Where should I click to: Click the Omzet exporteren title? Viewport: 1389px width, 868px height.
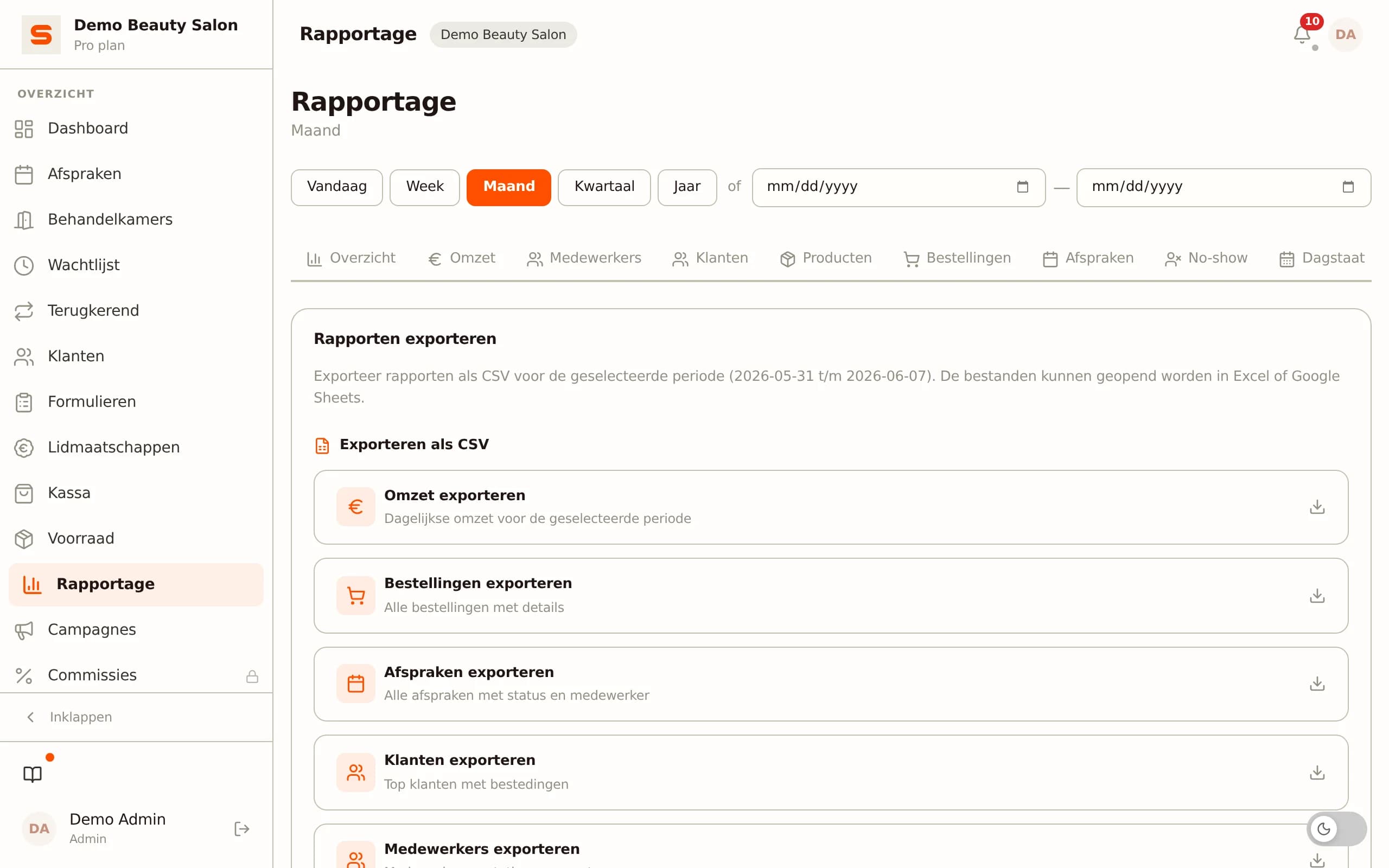pos(455,495)
